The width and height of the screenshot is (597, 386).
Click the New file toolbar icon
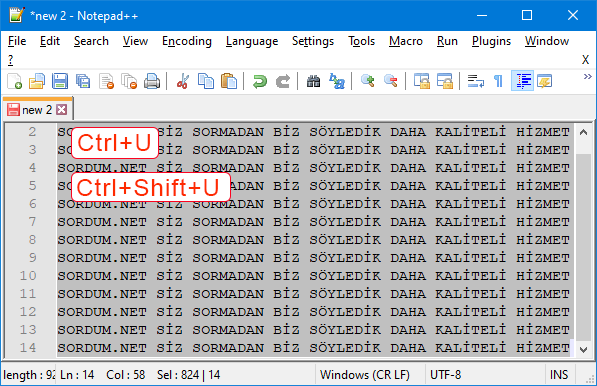click(x=14, y=81)
